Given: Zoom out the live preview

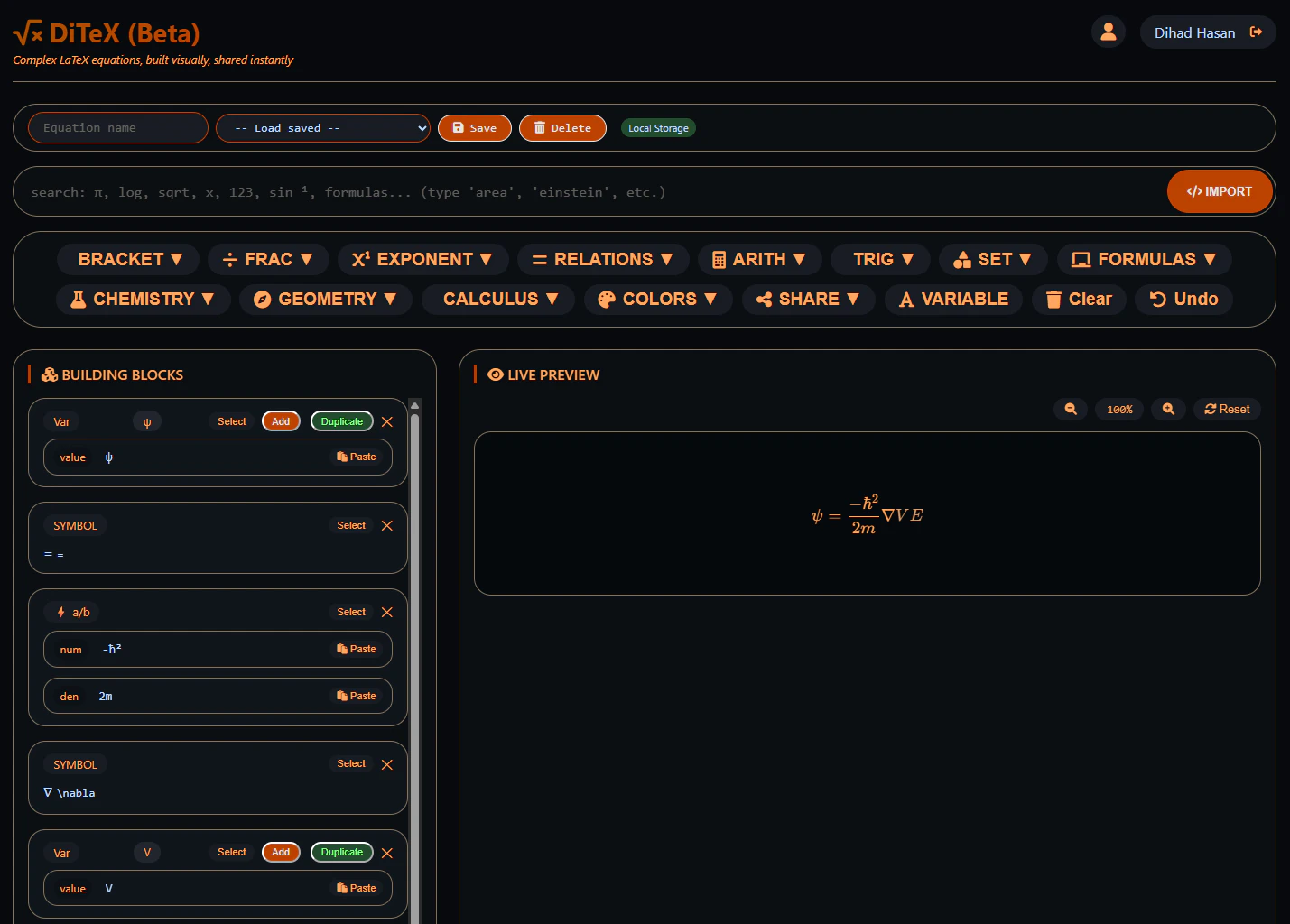Looking at the screenshot, I should [1071, 409].
